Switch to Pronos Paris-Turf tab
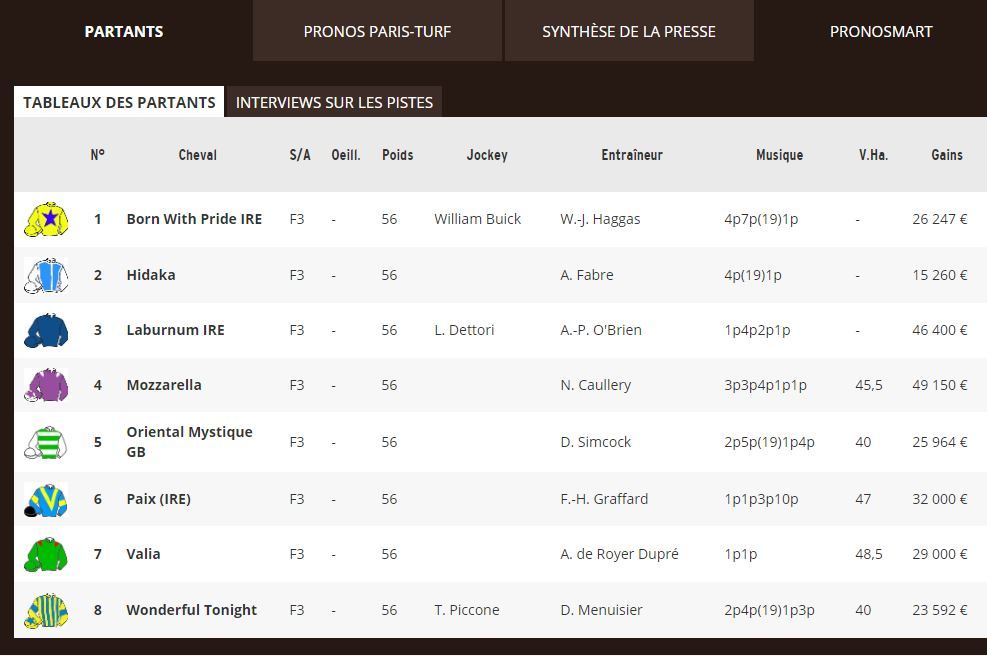 [x=377, y=31]
